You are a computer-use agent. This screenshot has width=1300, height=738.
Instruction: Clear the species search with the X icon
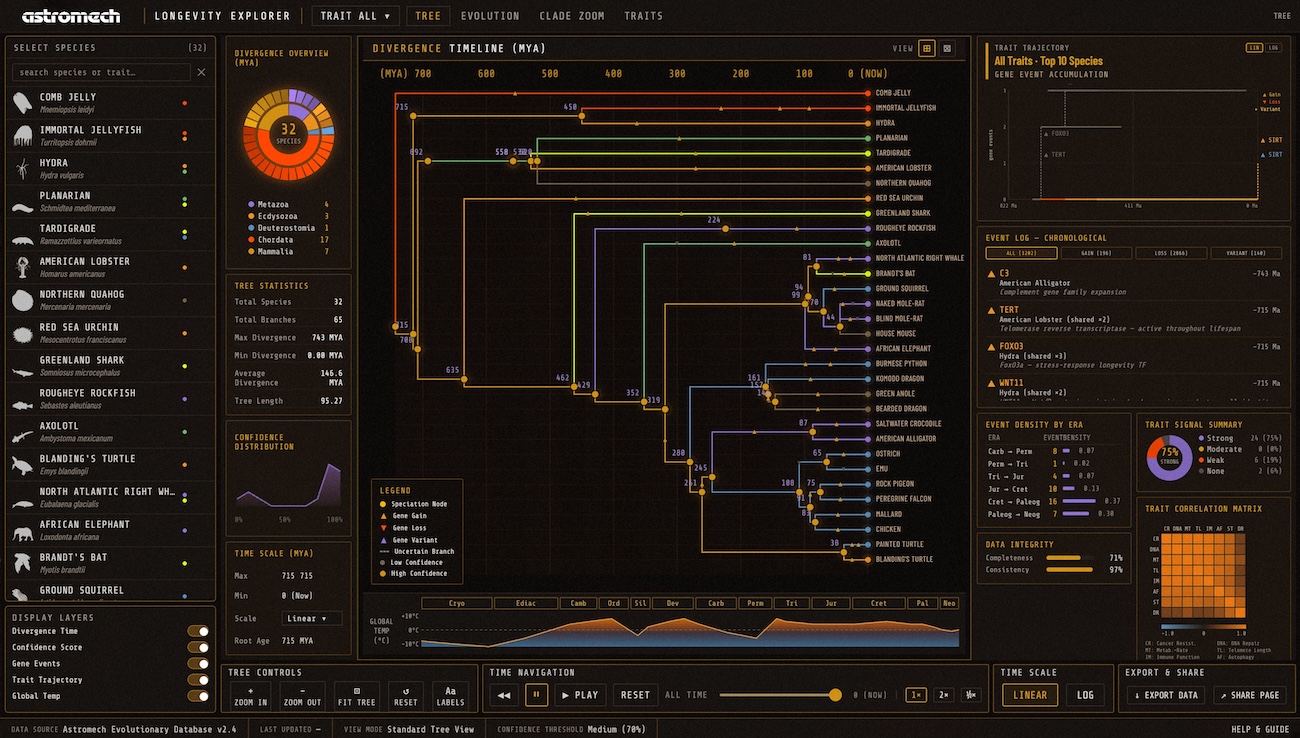pos(201,72)
